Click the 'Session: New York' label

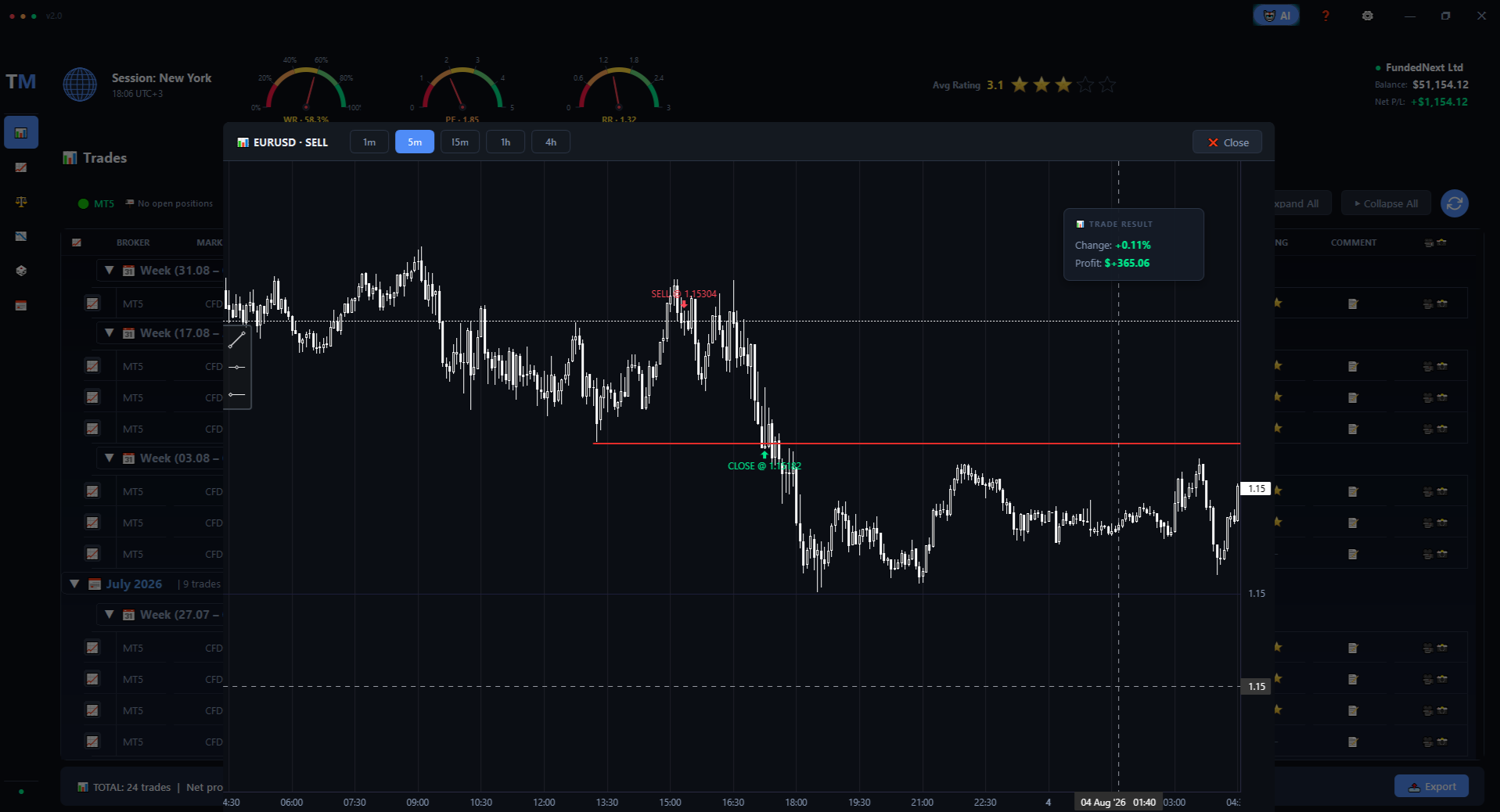tap(162, 78)
